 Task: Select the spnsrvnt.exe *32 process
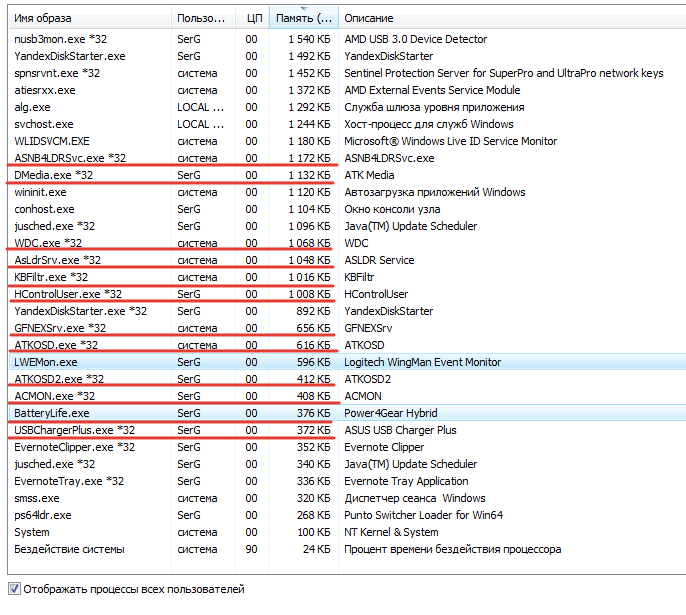click(57, 73)
